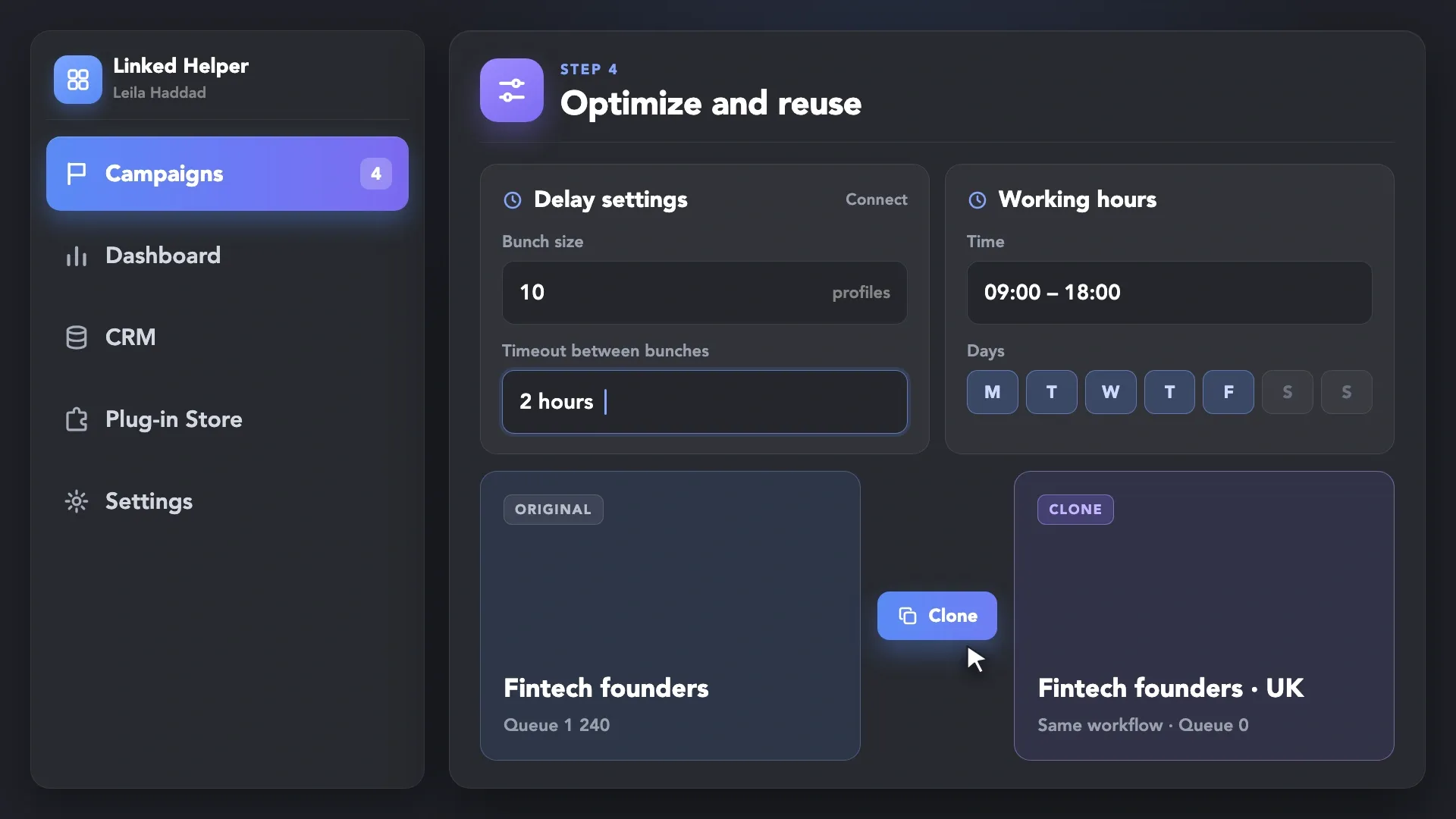Click the Delay settings clock icon

coord(513,200)
